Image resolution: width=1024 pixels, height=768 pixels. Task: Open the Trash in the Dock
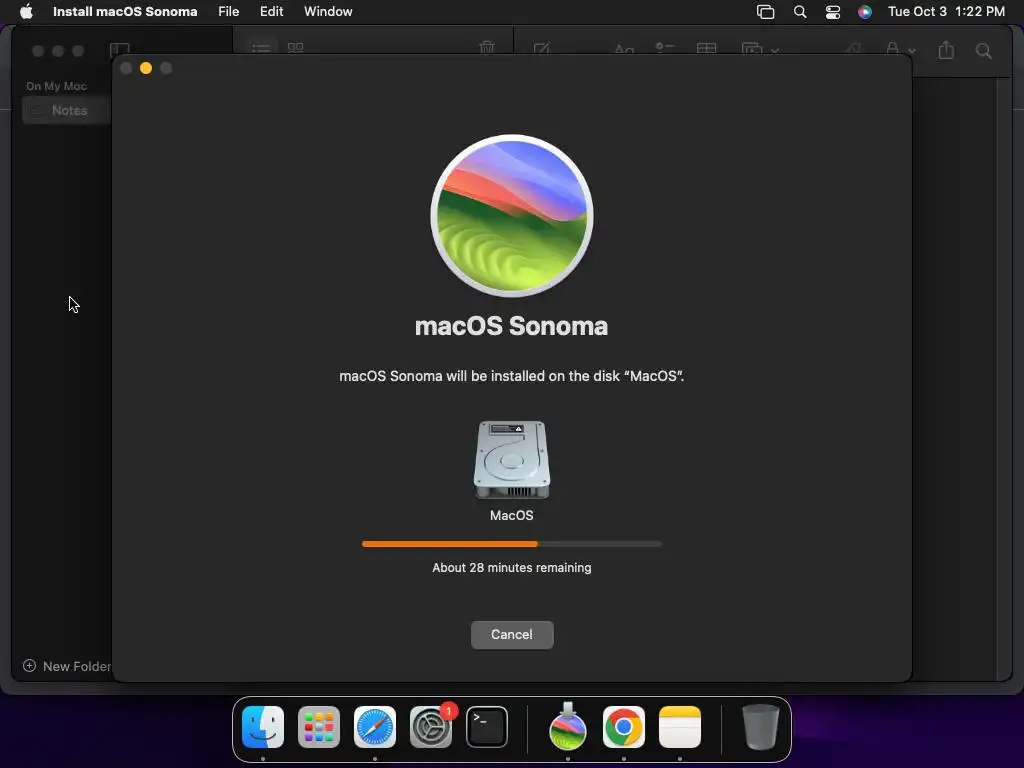[x=761, y=727]
